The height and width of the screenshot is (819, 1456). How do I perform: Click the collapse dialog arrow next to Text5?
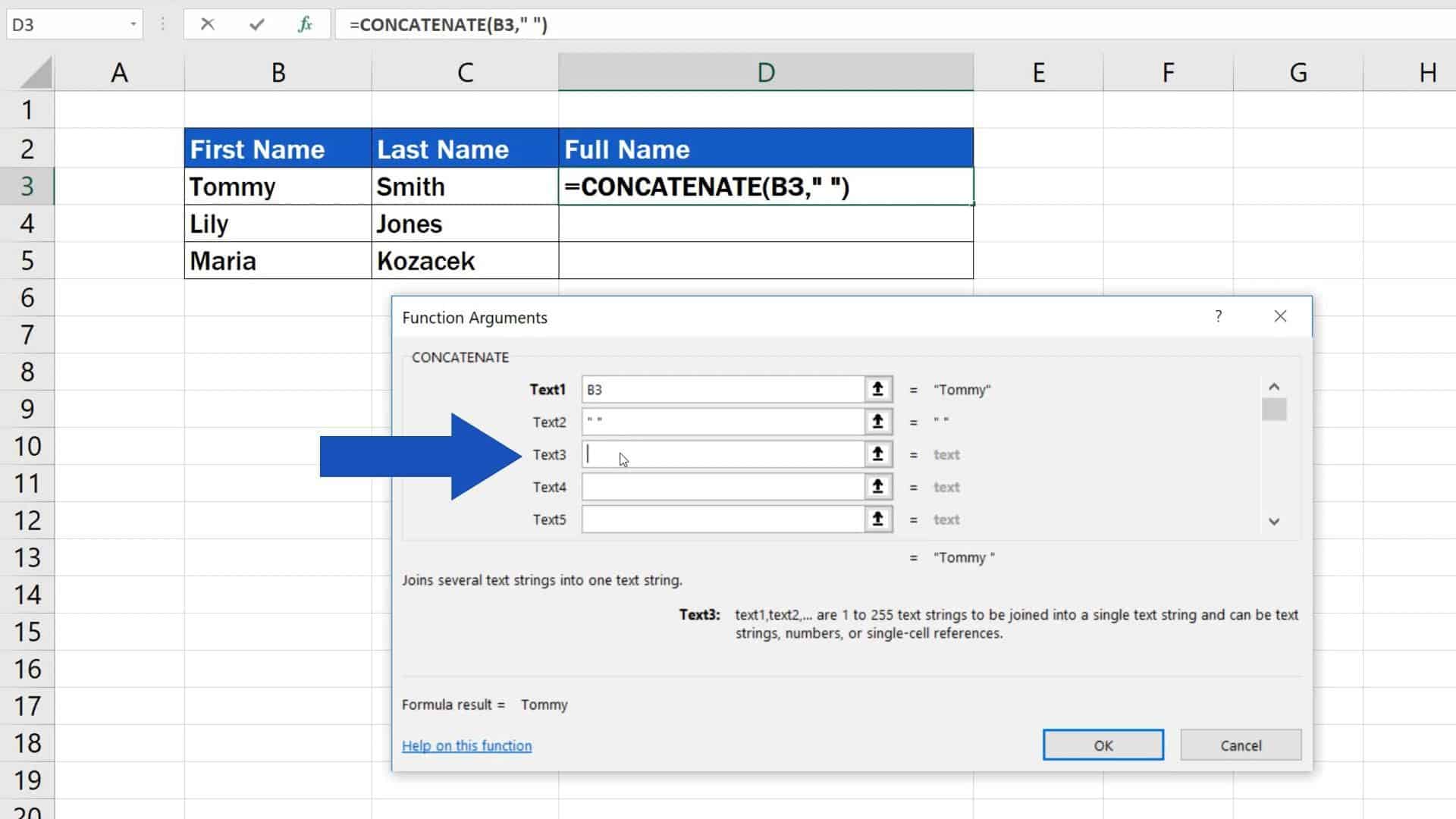pos(877,519)
